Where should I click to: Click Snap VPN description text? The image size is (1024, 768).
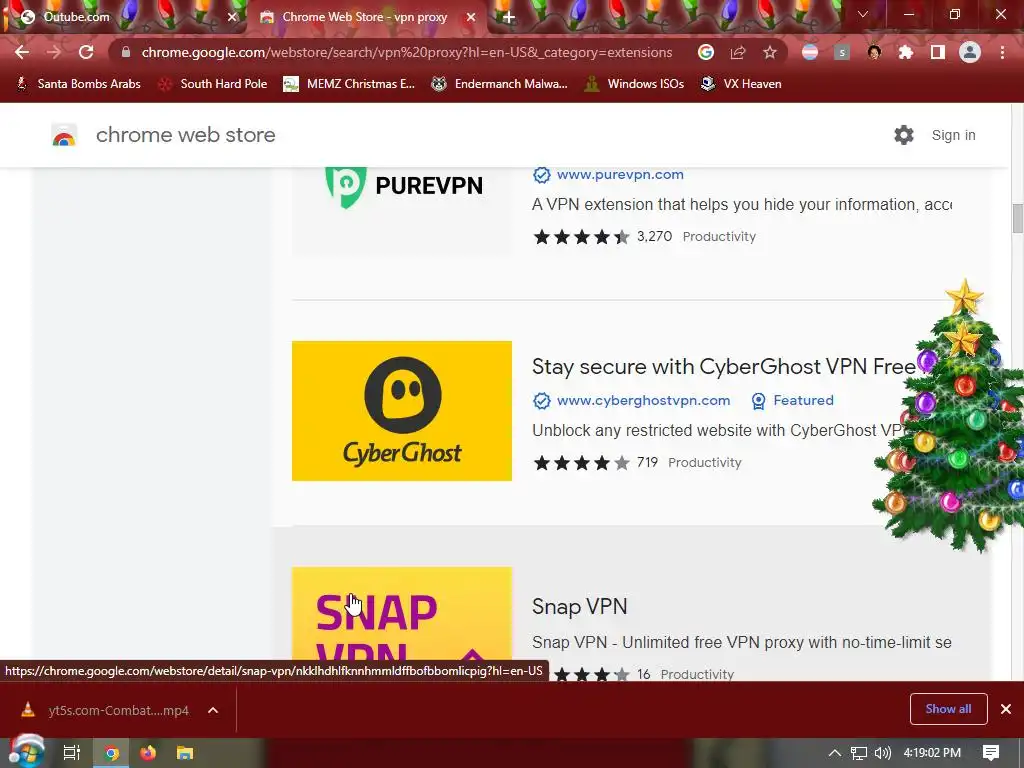[x=741, y=643]
